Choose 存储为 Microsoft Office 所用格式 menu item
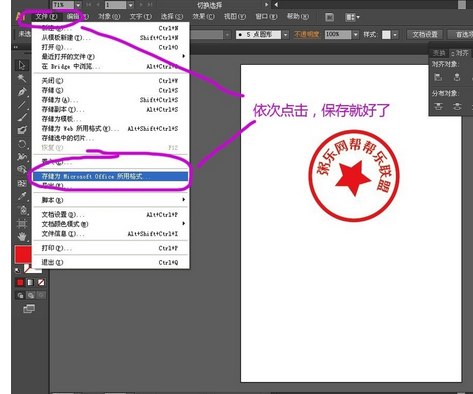Image resolution: width=473 pixels, height=394 pixels. [x=111, y=176]
